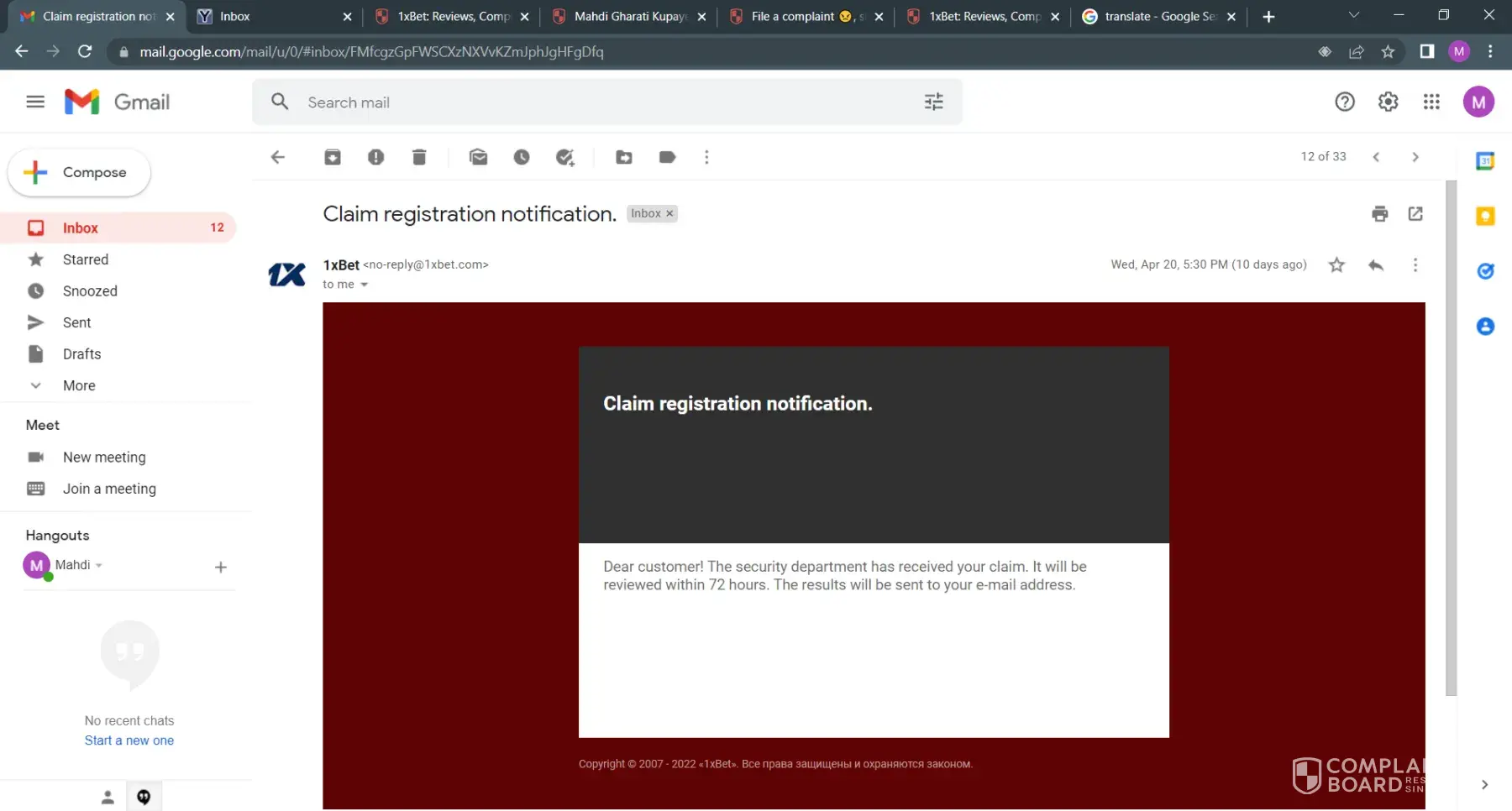The width and height of the screenshot is (1512, 811).
Task: Click the email vertical scrollbar
Action: pos(1451,437)
